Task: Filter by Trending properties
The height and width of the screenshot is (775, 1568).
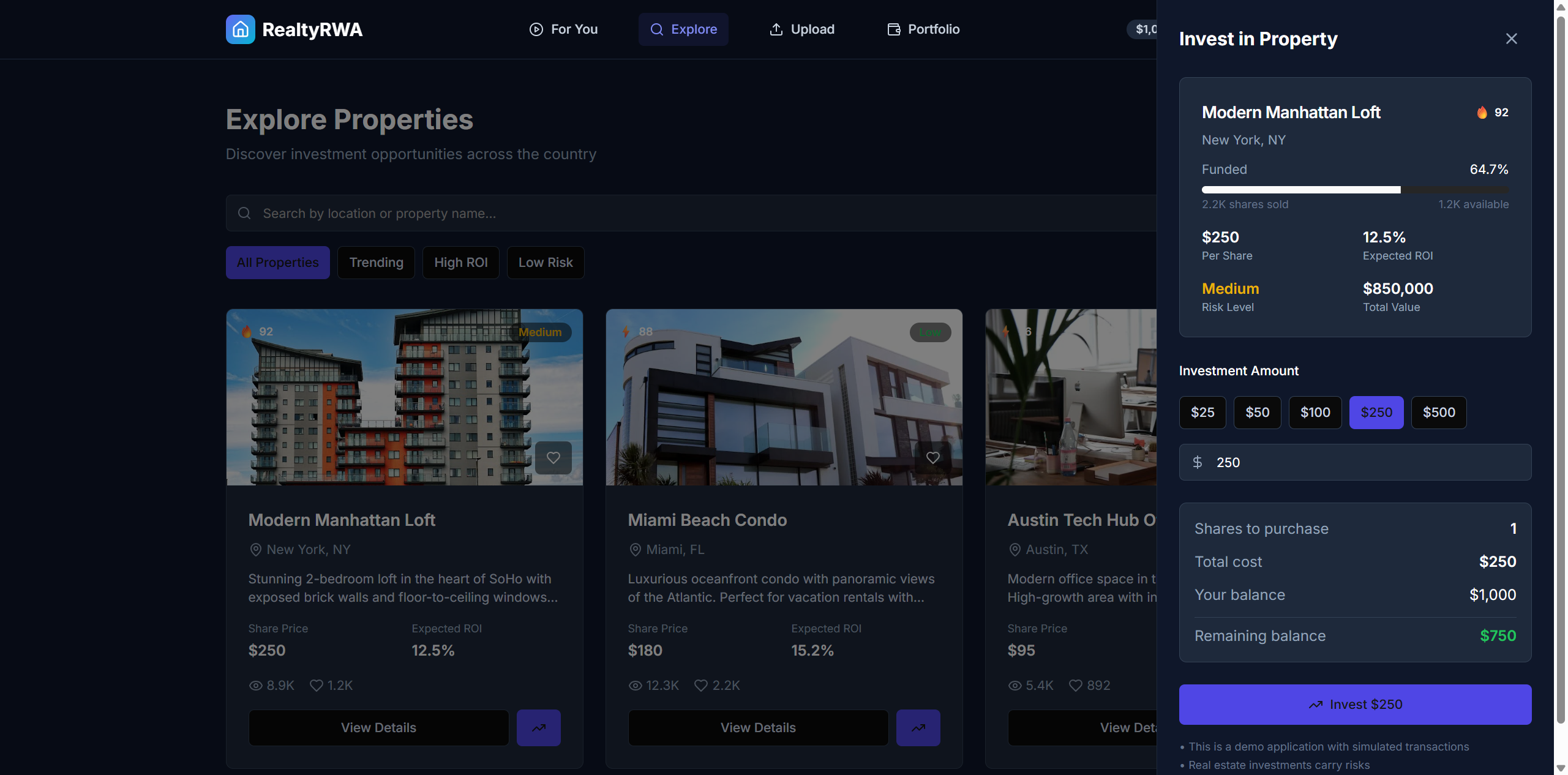Action: 376,262
